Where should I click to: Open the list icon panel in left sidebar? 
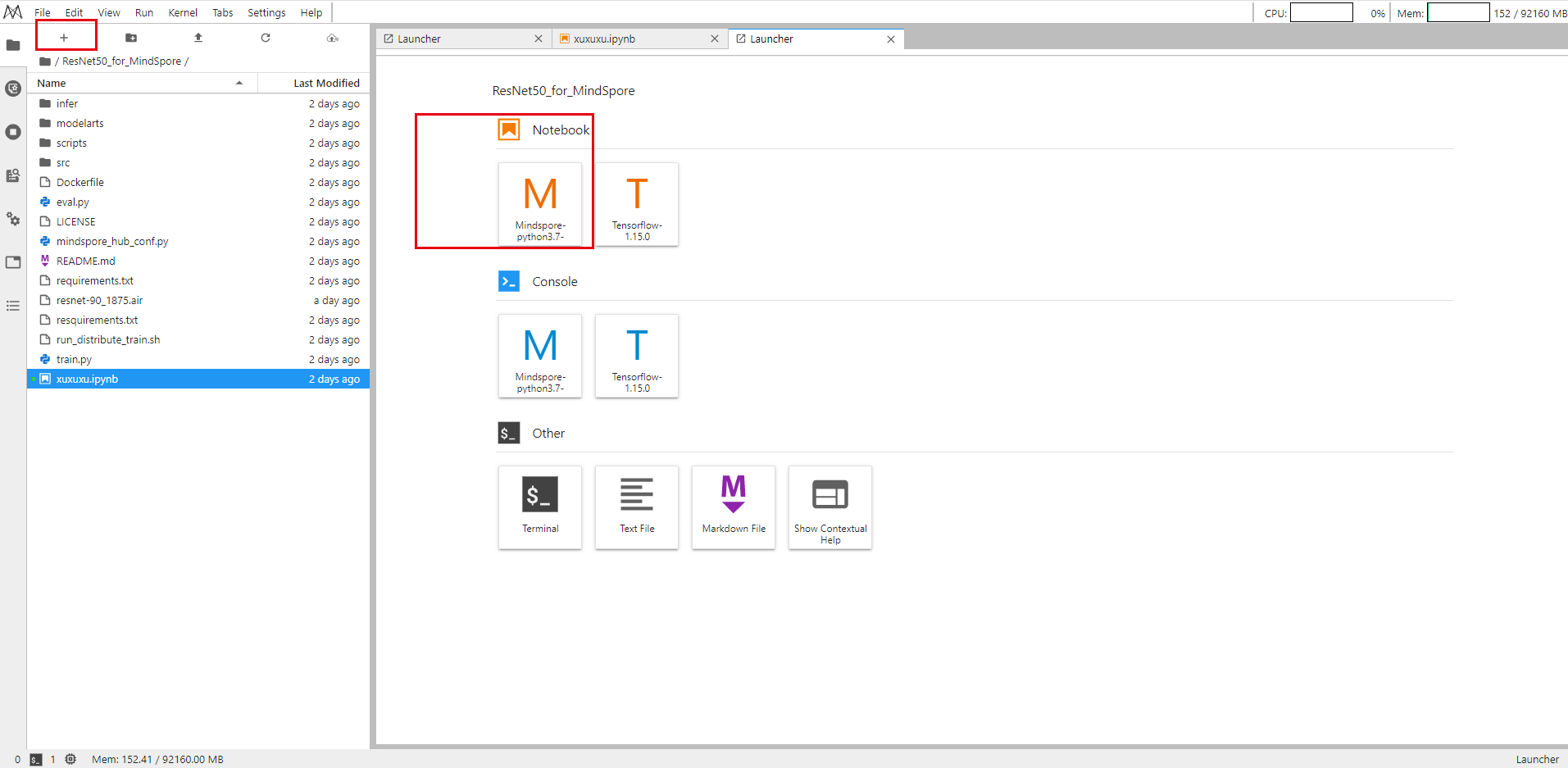click(x=13, y=306)
